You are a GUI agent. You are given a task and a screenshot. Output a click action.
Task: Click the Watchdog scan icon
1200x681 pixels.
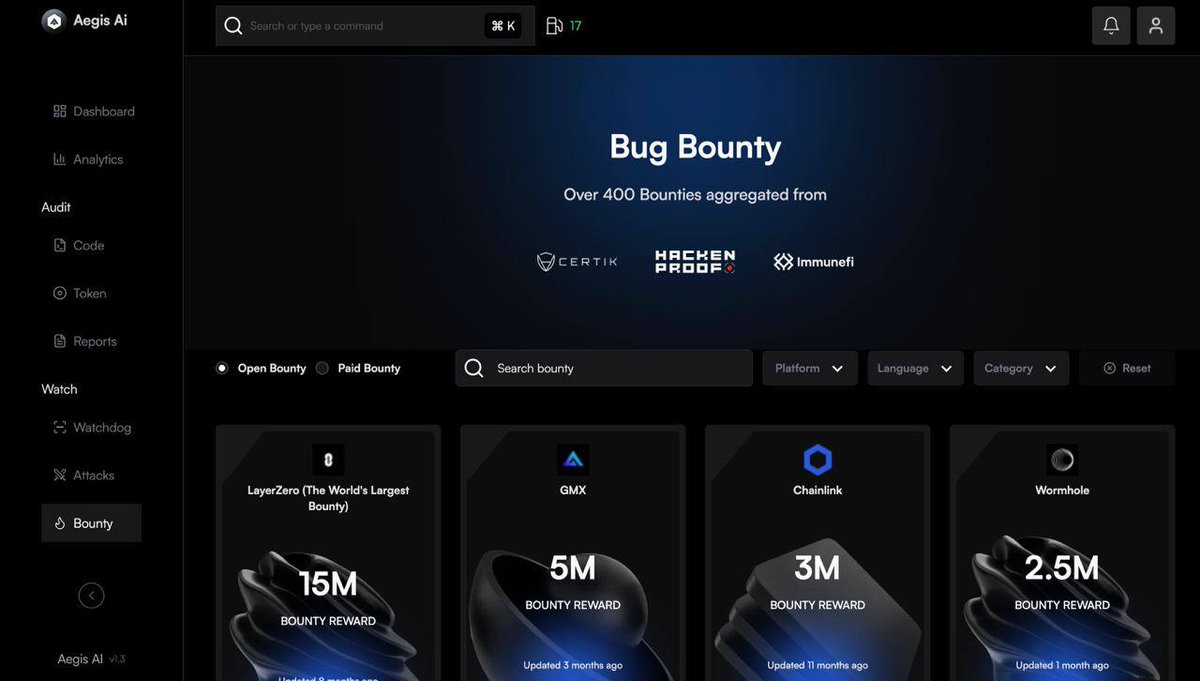(60, 427)
